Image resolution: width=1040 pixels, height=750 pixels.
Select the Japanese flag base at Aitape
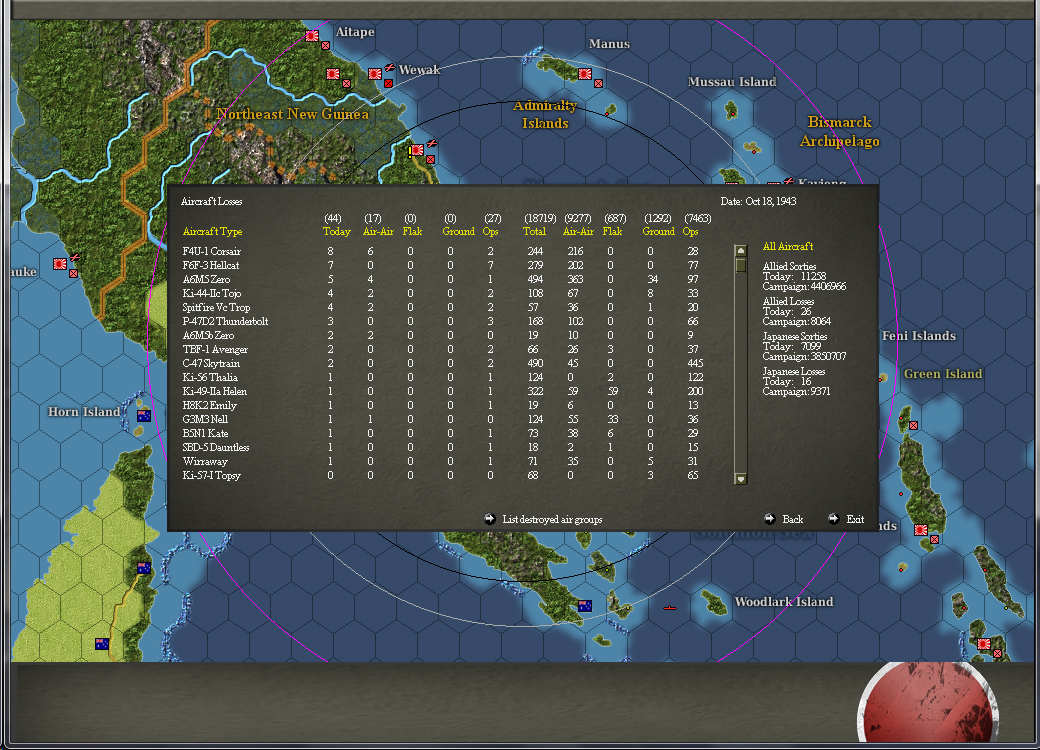click(312, 36)
